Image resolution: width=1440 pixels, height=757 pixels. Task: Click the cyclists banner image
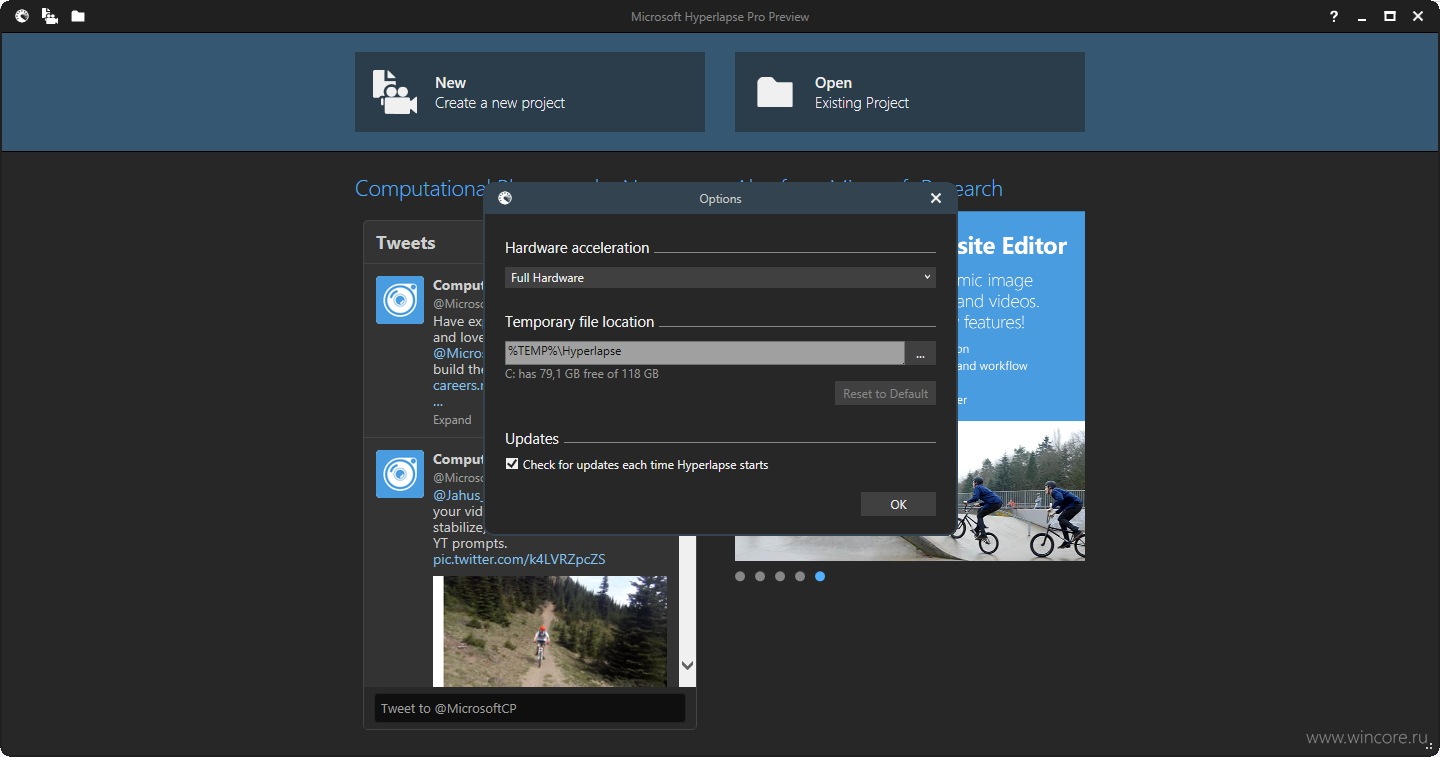[x=1021, y=490]
